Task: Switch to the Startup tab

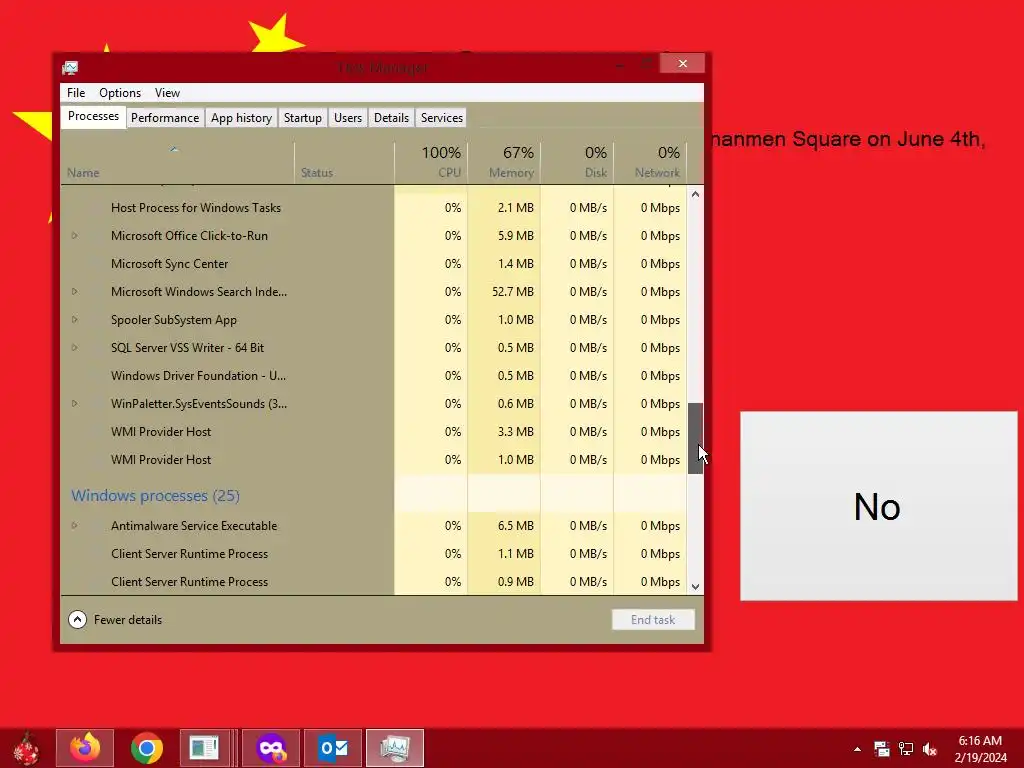Action: [302, 118]
